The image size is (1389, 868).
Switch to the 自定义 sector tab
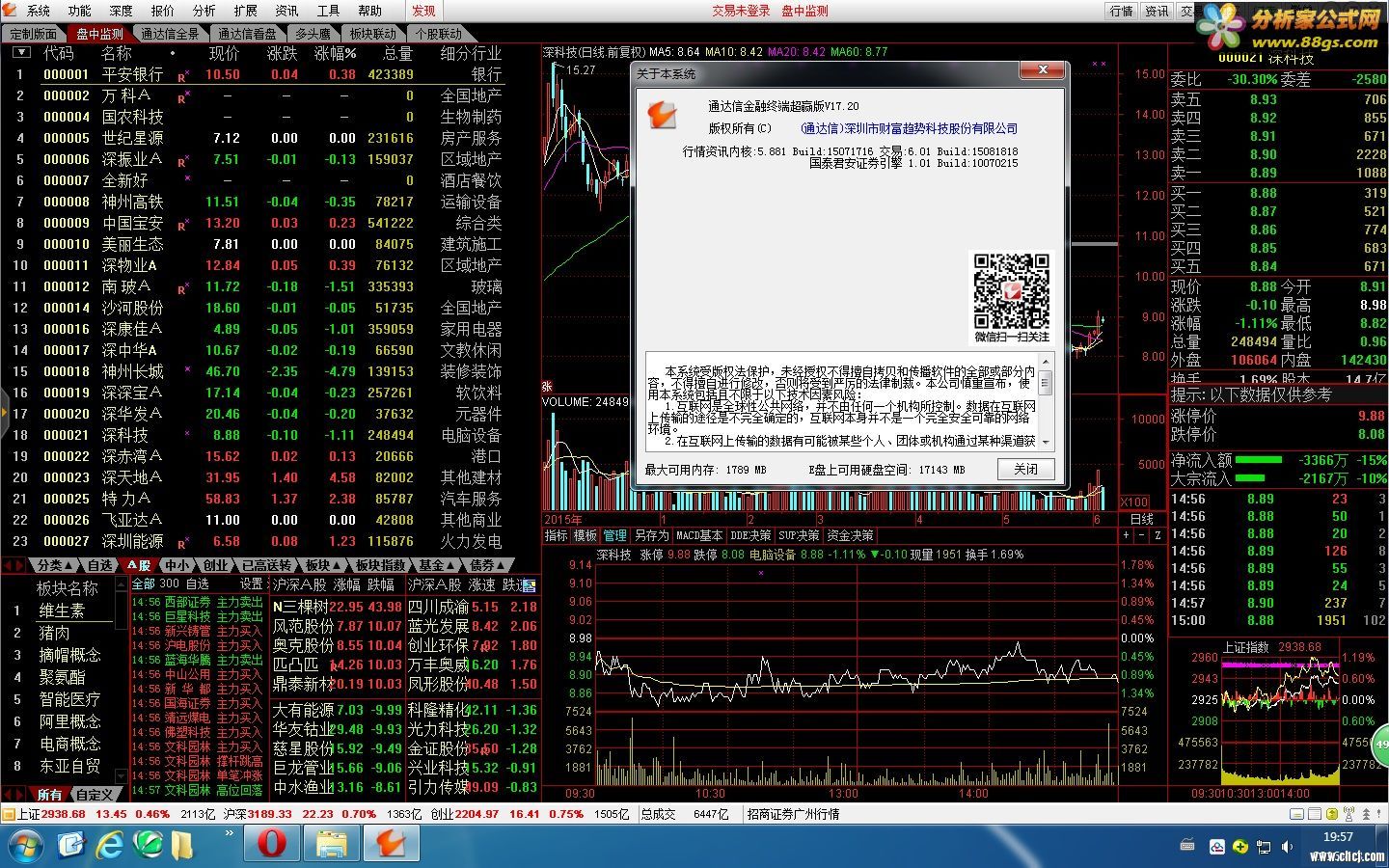coord(94,795)
